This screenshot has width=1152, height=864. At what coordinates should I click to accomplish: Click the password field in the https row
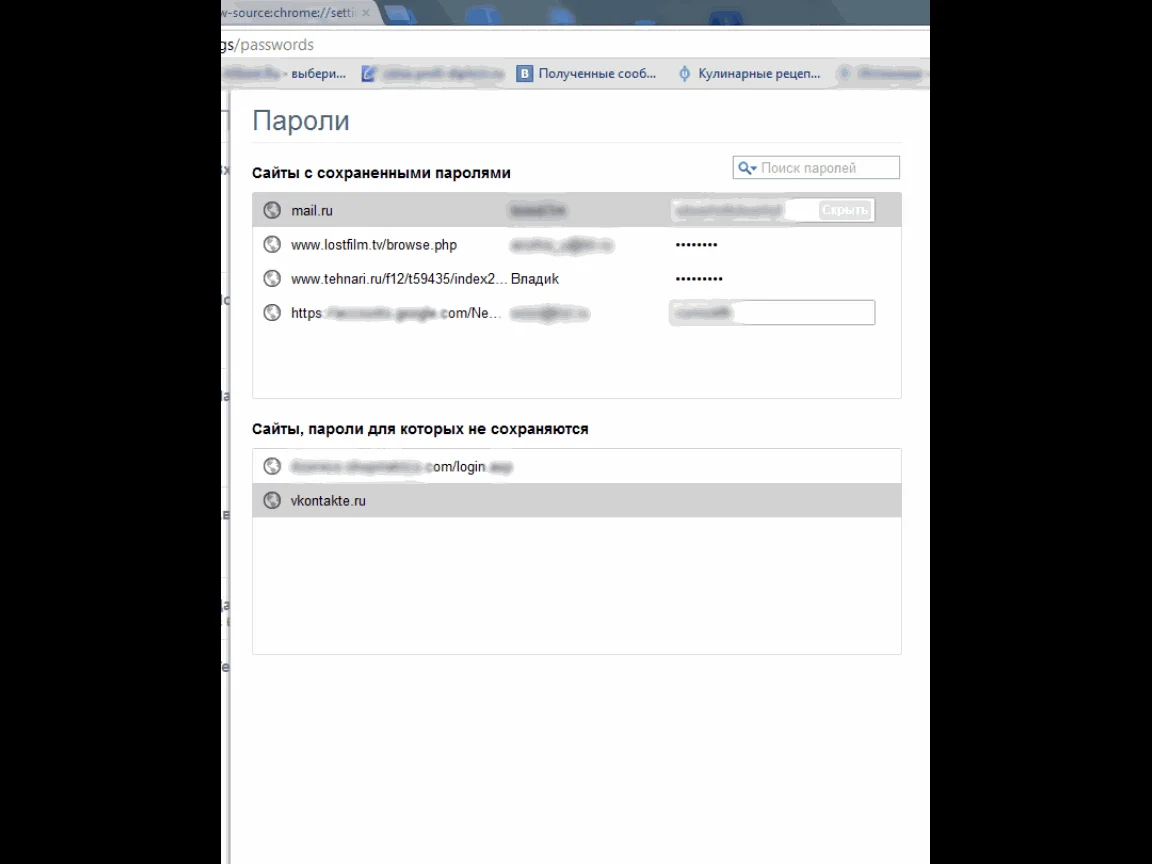point(772,312)
